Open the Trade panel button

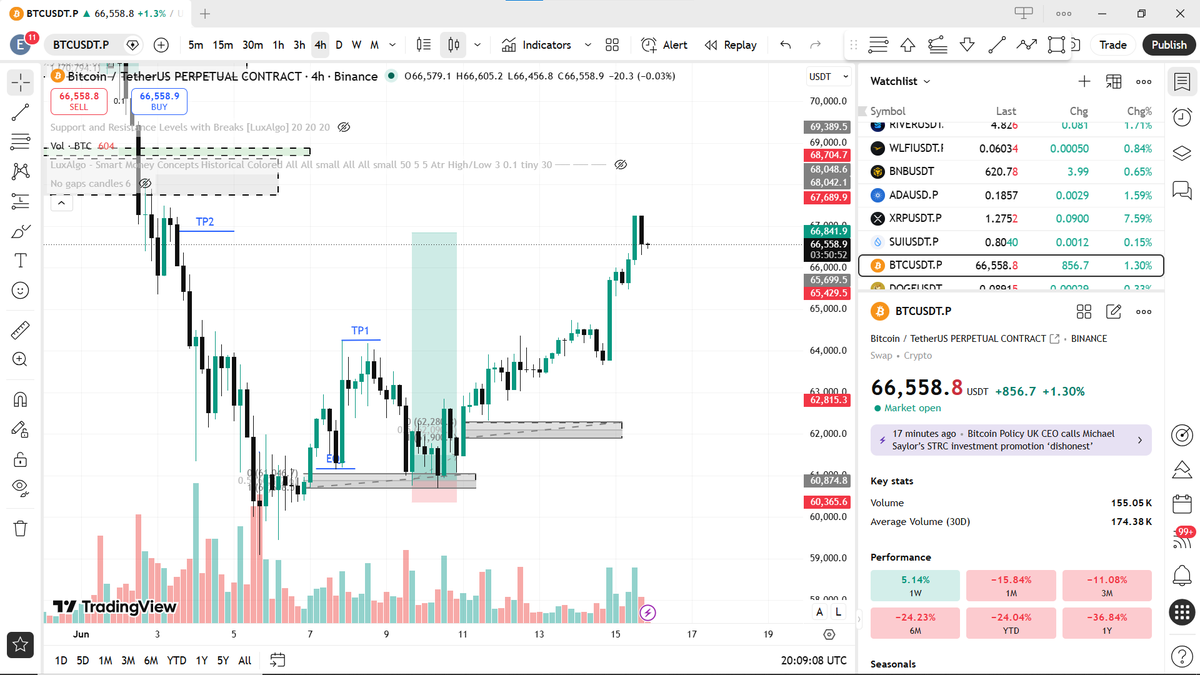(1112, 45)
